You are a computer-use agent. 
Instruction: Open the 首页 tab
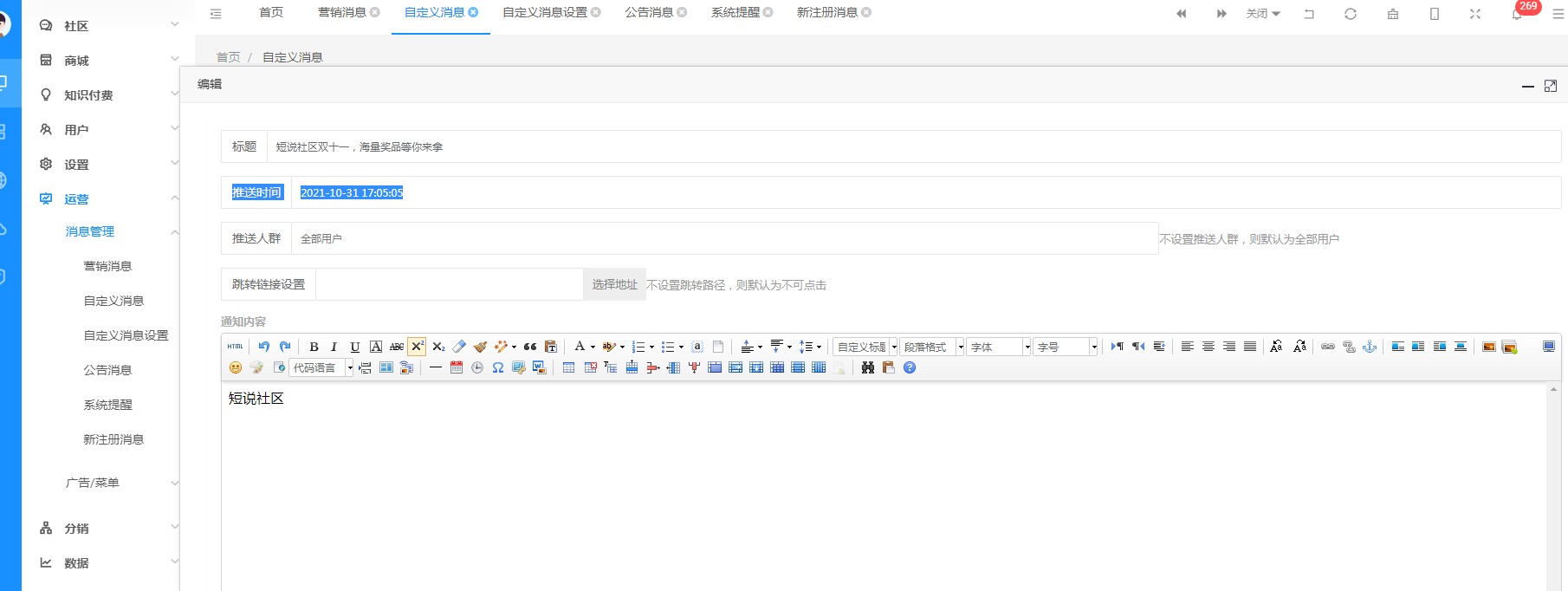click(x=271, y=12)
